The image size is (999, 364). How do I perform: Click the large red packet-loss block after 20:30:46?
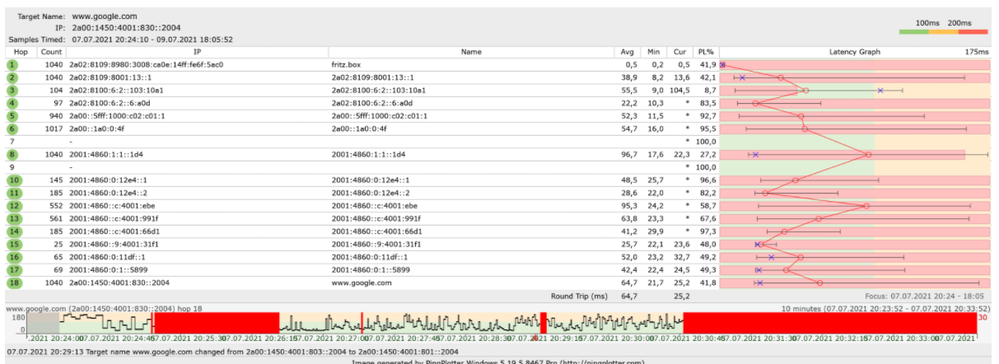(830, 323)
